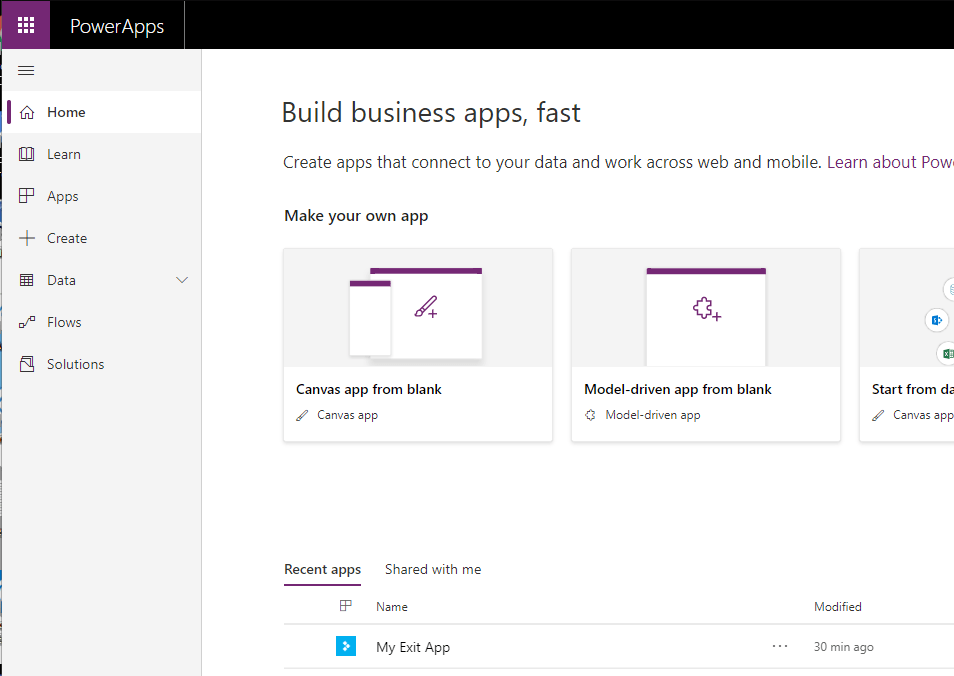The height and width of the screenshot is (676, 954).
Task: Click the Data table icon
Action: point(27,280)
